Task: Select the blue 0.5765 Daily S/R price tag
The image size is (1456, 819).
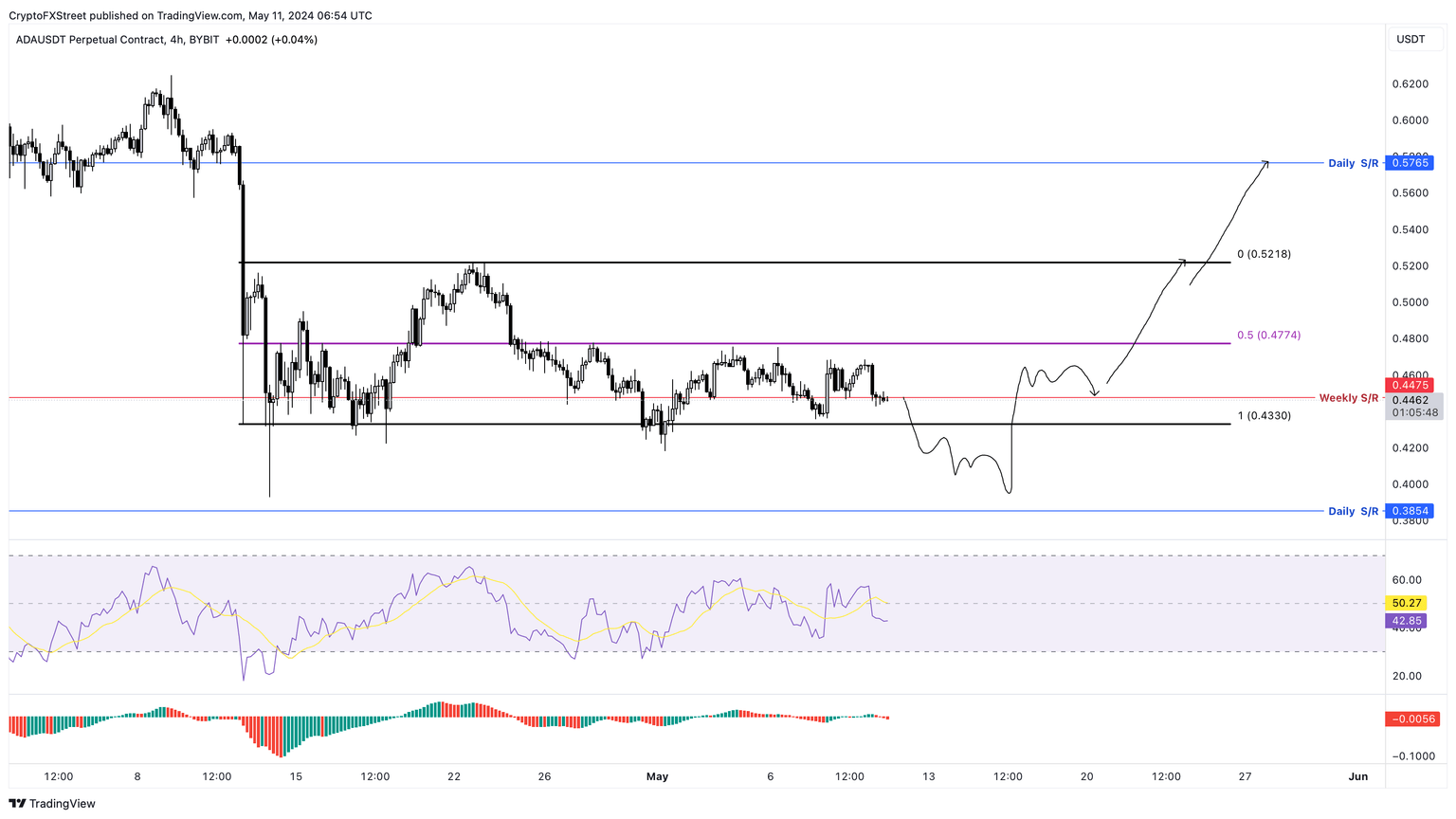Action: [x=1410, y=163]
